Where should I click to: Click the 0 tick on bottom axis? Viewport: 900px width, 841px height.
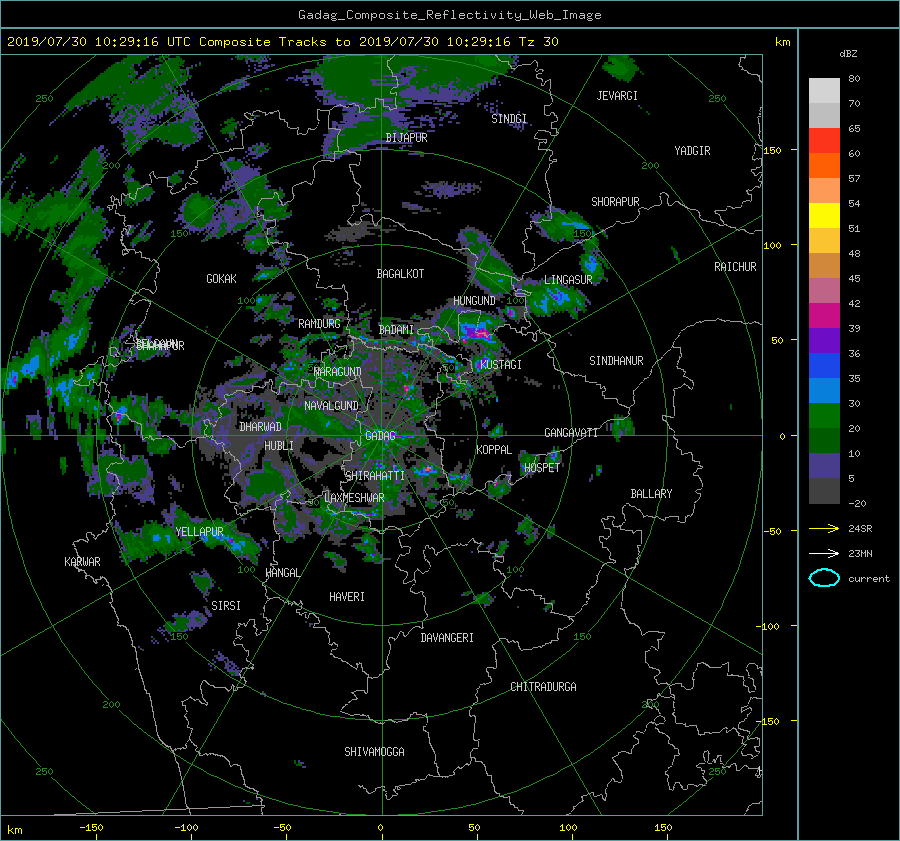(381, 828)
